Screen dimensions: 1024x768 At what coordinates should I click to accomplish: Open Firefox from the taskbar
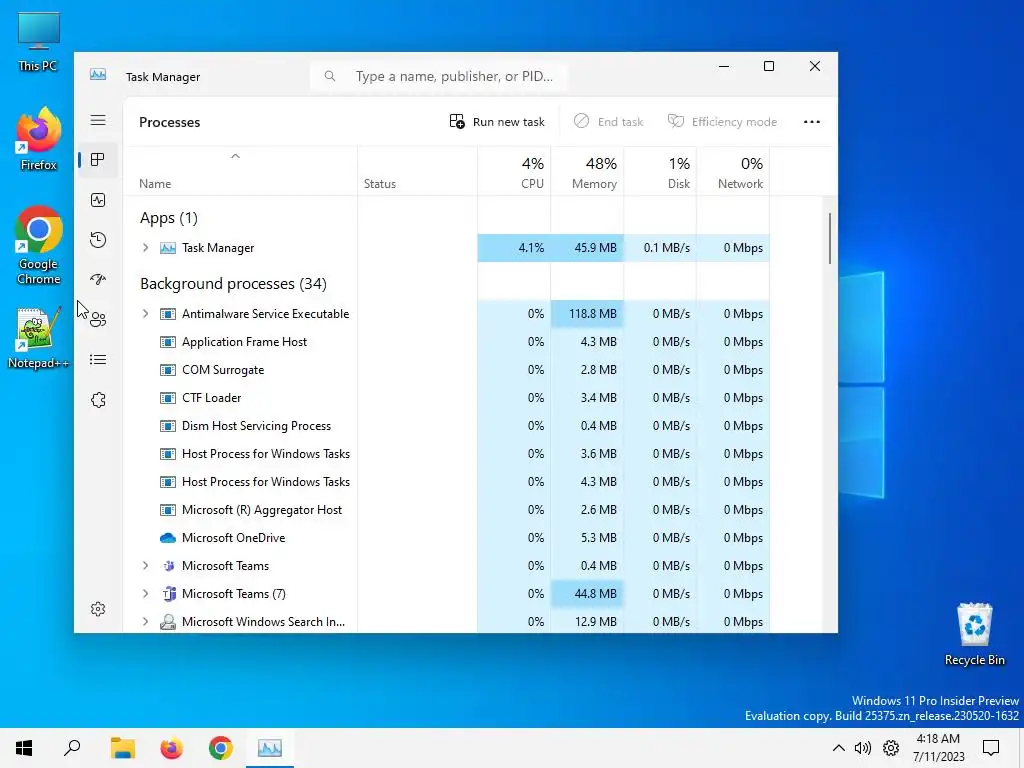click(172, 748)
